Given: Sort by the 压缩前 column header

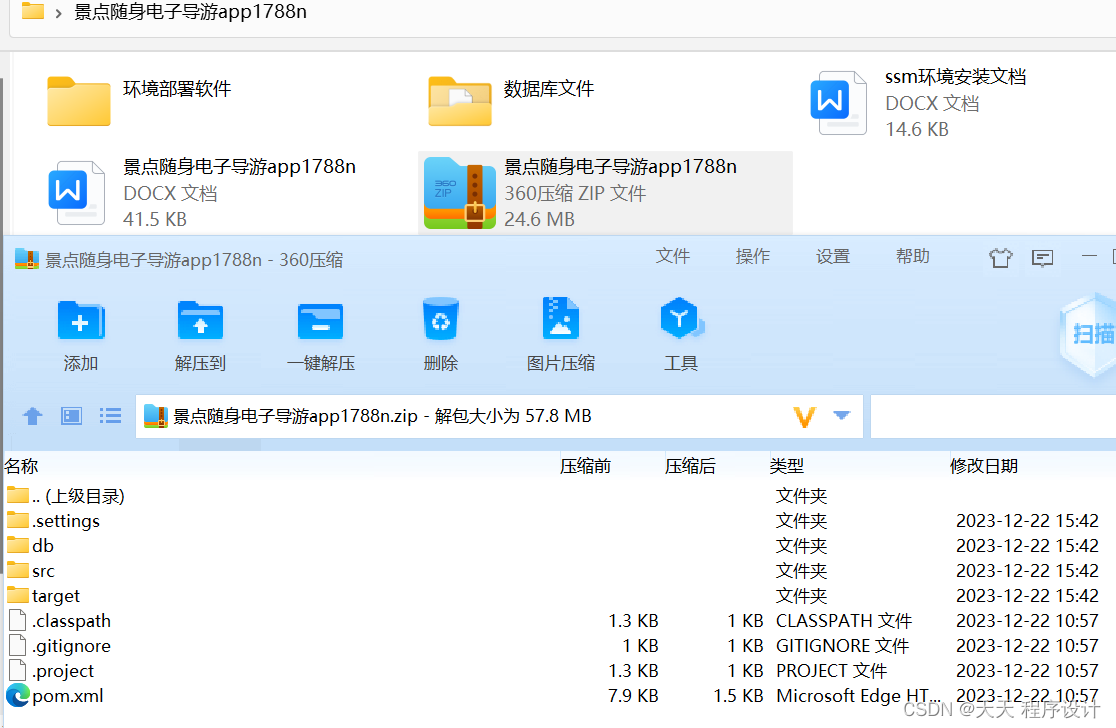Looking at the screenshot, I should point(585,466).
